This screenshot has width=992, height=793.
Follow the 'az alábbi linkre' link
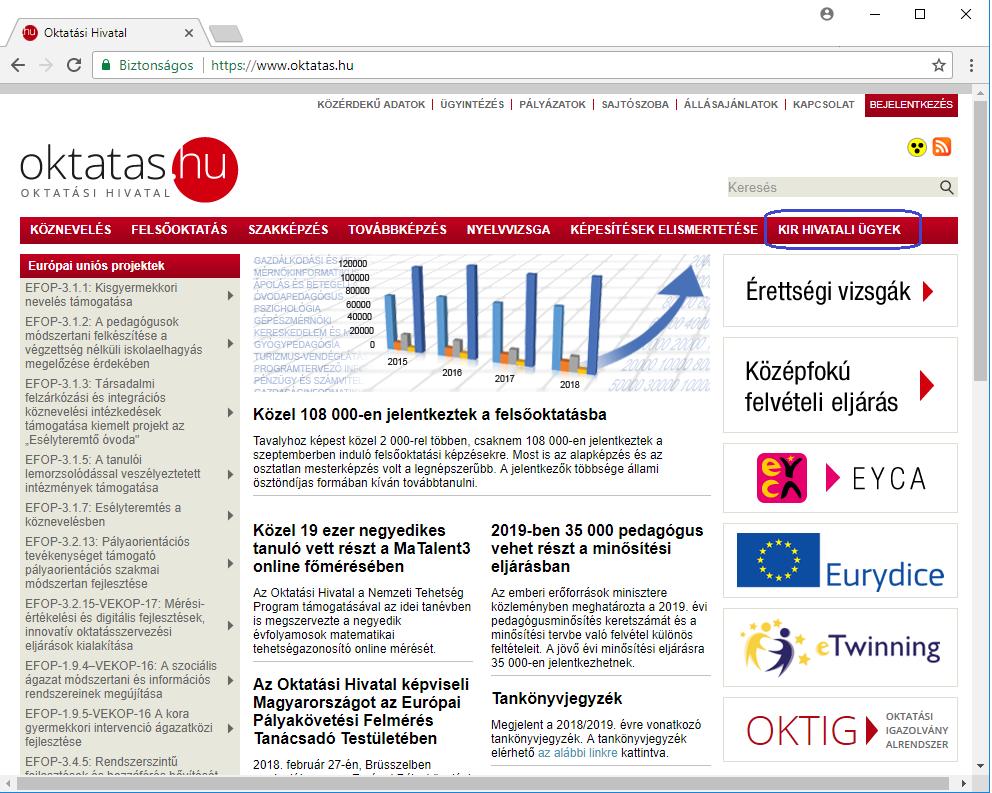578,753
